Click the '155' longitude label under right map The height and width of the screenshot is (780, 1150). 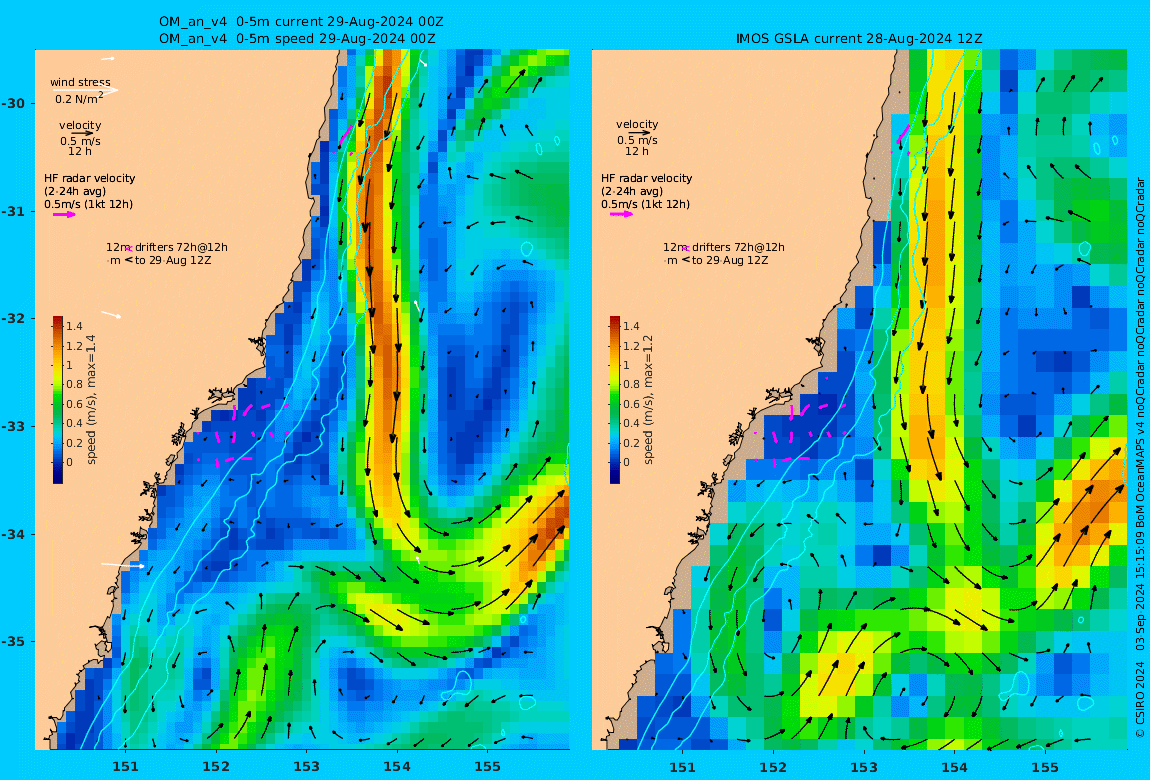pyautogui.click(x=1045, y=767)
